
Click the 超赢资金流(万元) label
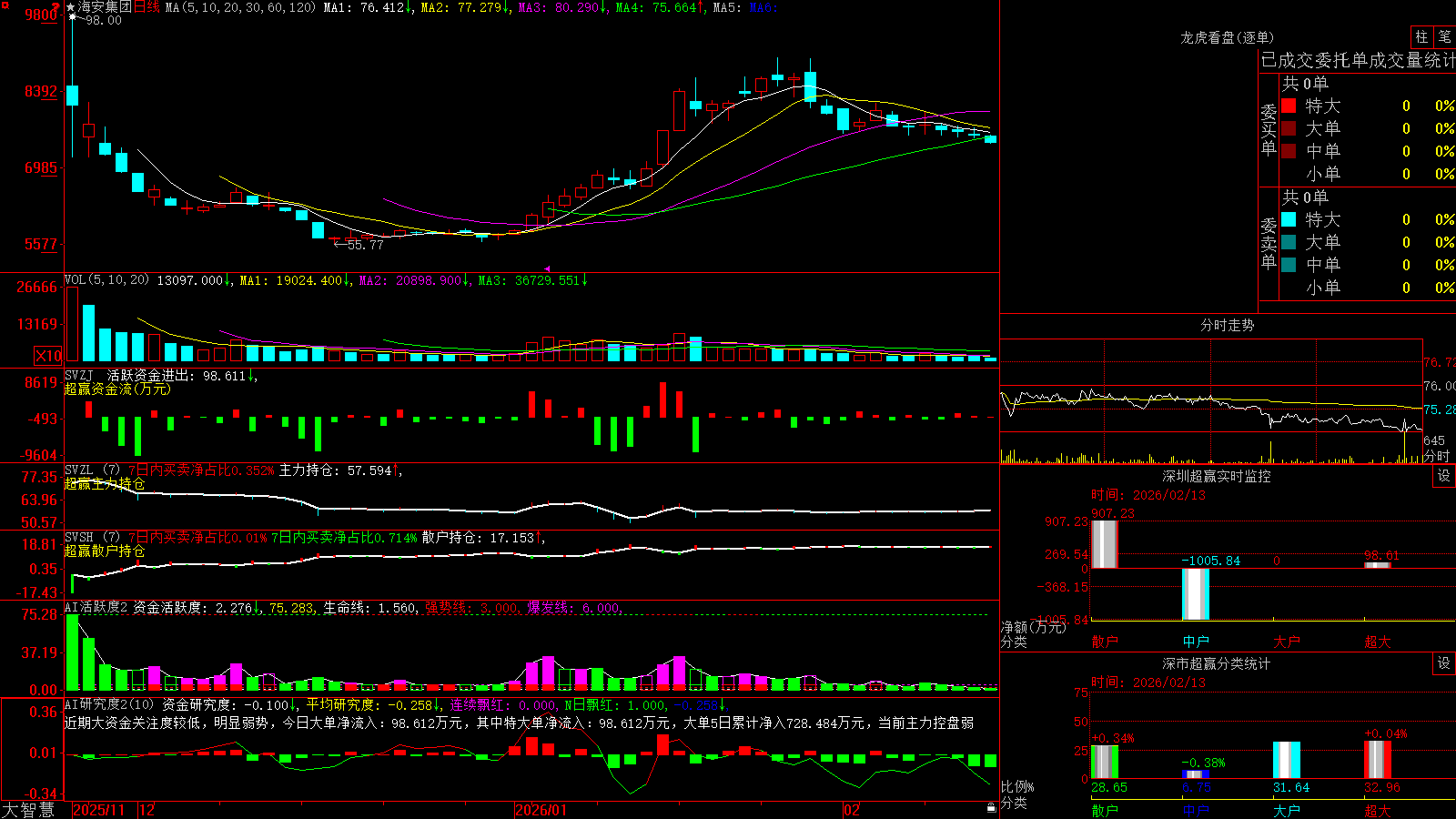coord(117,389)
